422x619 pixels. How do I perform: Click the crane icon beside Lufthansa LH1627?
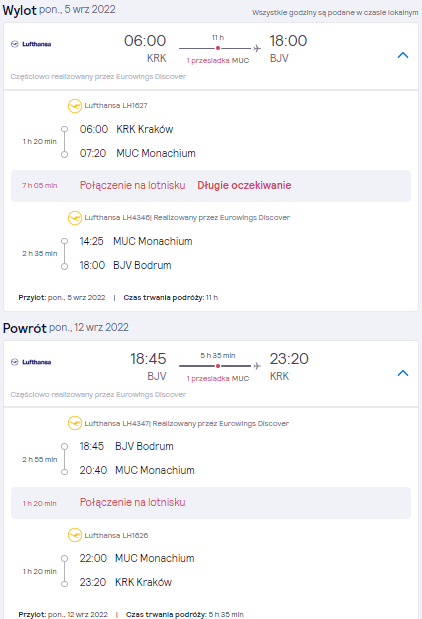coord(75,106)
